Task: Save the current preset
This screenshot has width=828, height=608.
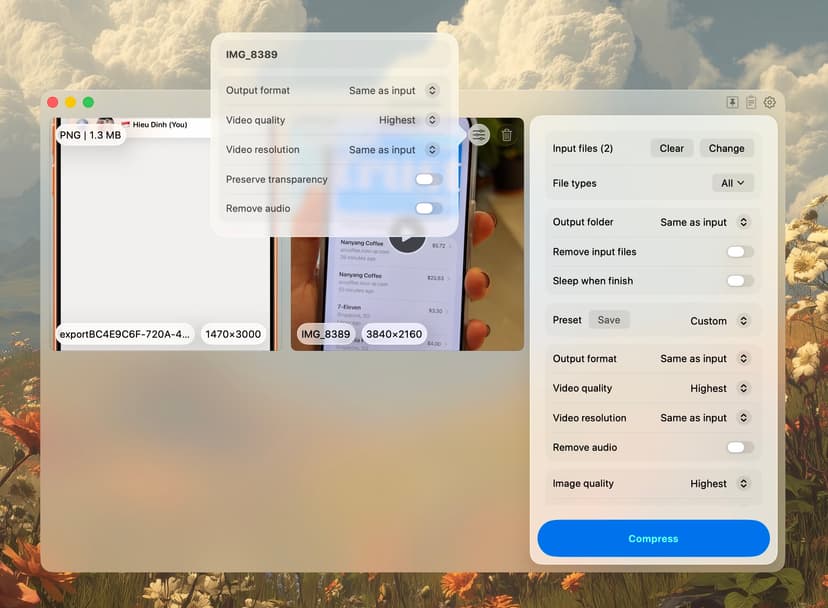Action: 609,320
